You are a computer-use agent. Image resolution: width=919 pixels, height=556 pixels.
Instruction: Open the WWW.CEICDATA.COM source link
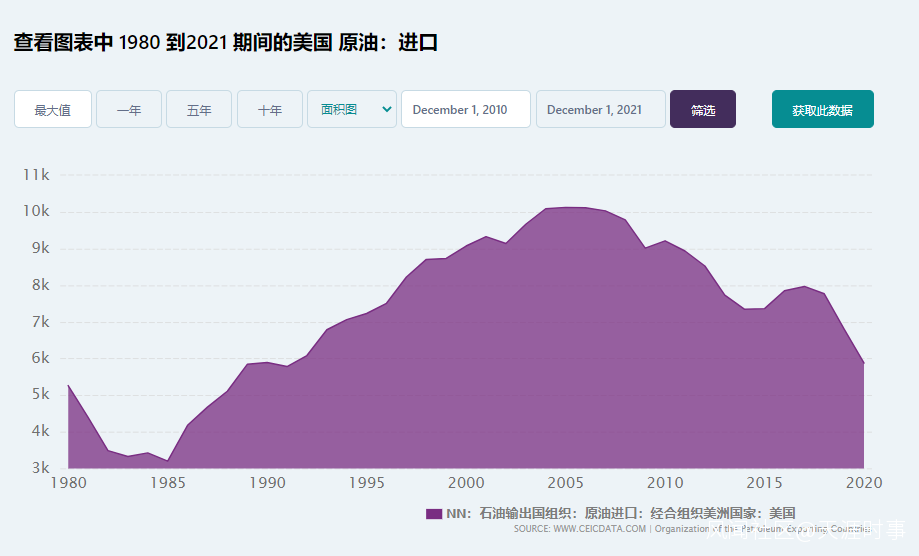(x=599, y=528)
